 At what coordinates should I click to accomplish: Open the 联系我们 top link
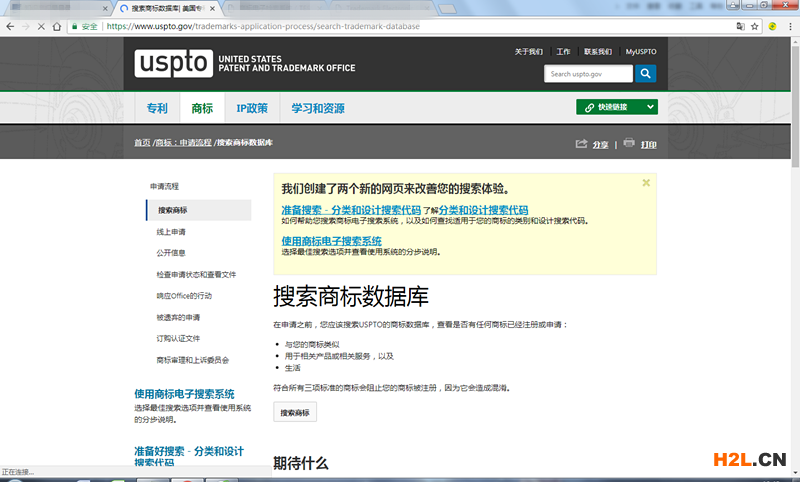[x=598, y=52]
